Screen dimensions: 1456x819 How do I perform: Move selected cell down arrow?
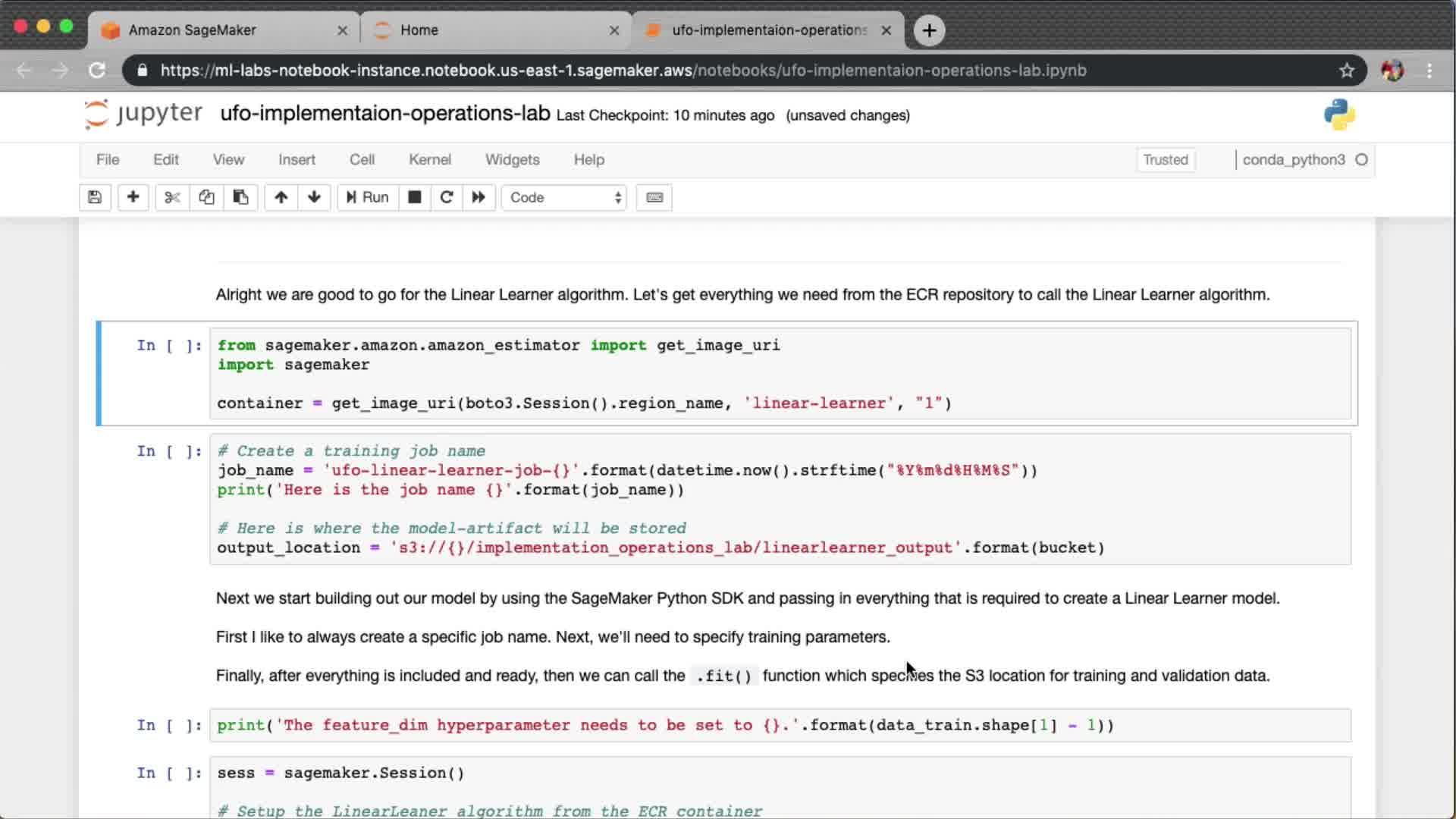[x=314, y=197]
